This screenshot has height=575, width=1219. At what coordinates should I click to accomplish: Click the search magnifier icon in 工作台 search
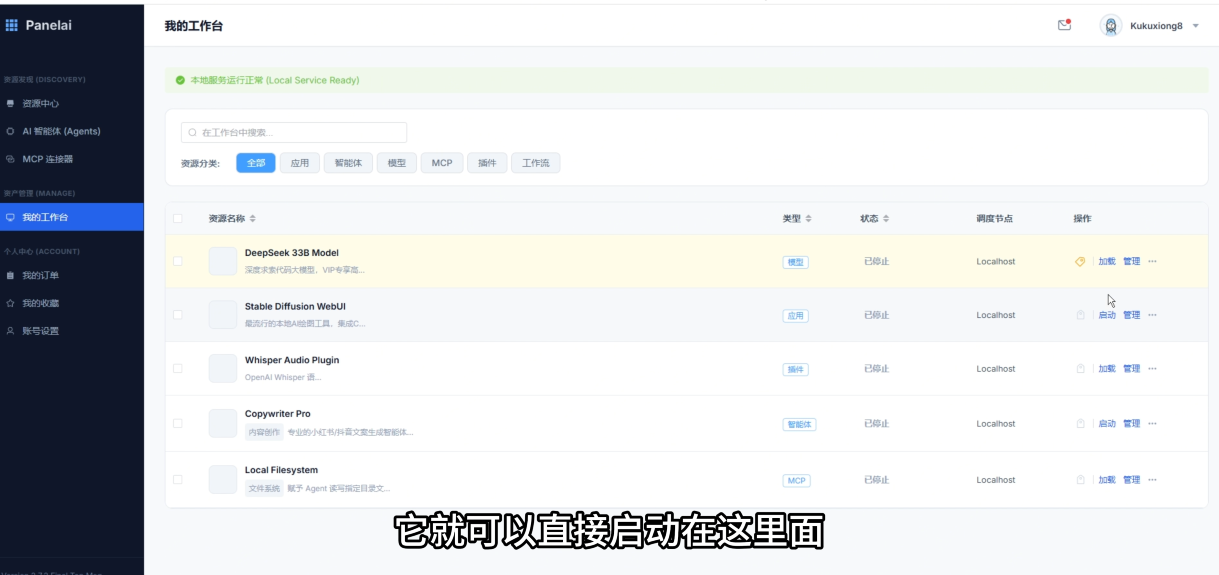(x=192, y=132)
